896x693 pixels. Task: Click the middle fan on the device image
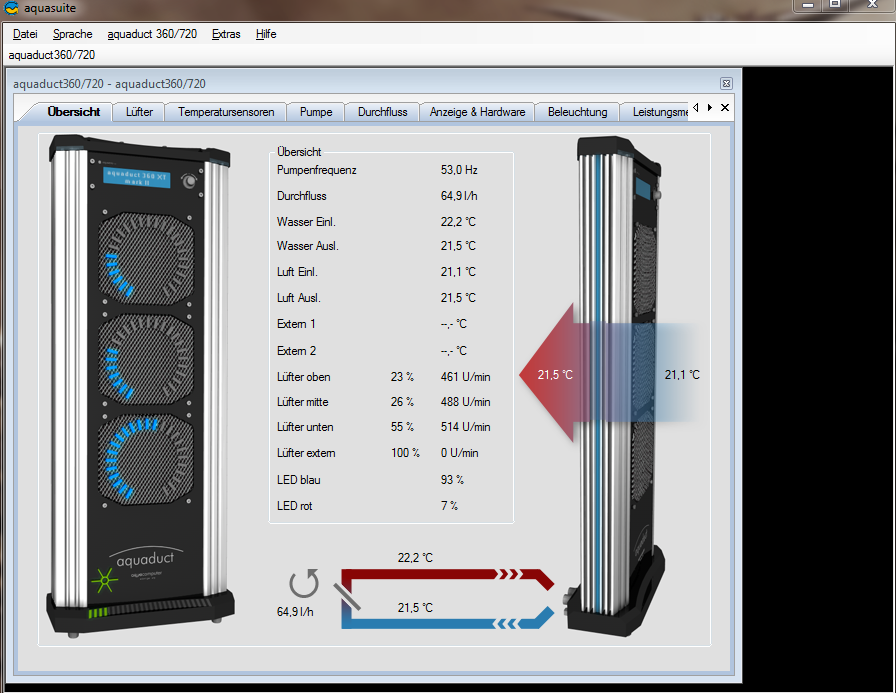point(146,361)
